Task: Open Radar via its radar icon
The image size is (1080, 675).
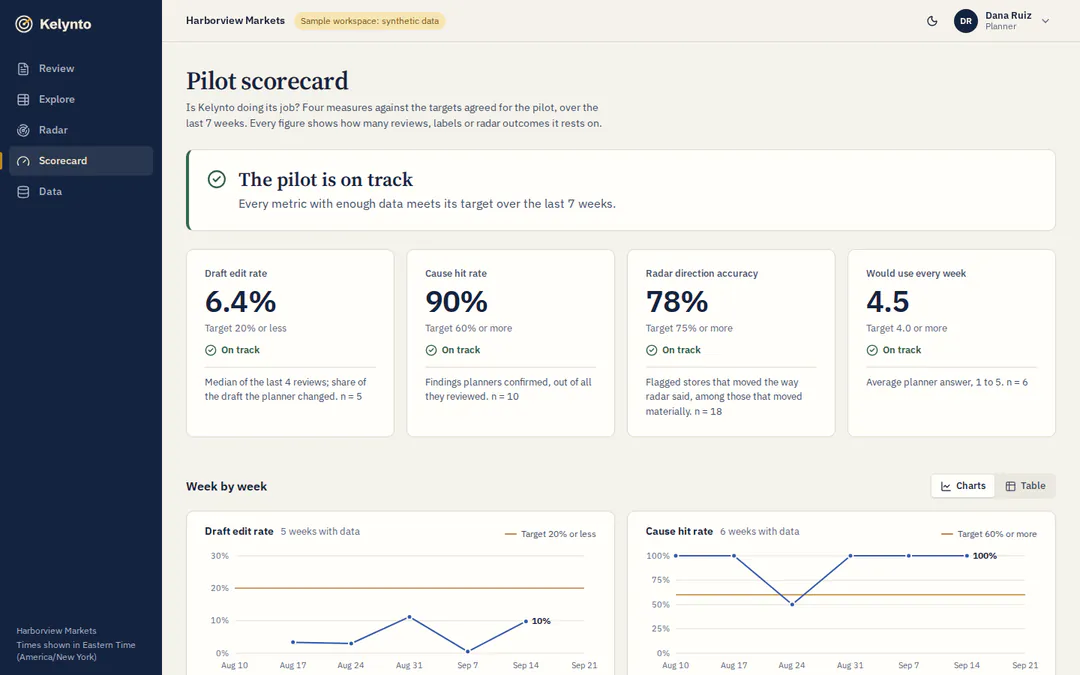Action: tap(23, 130)
